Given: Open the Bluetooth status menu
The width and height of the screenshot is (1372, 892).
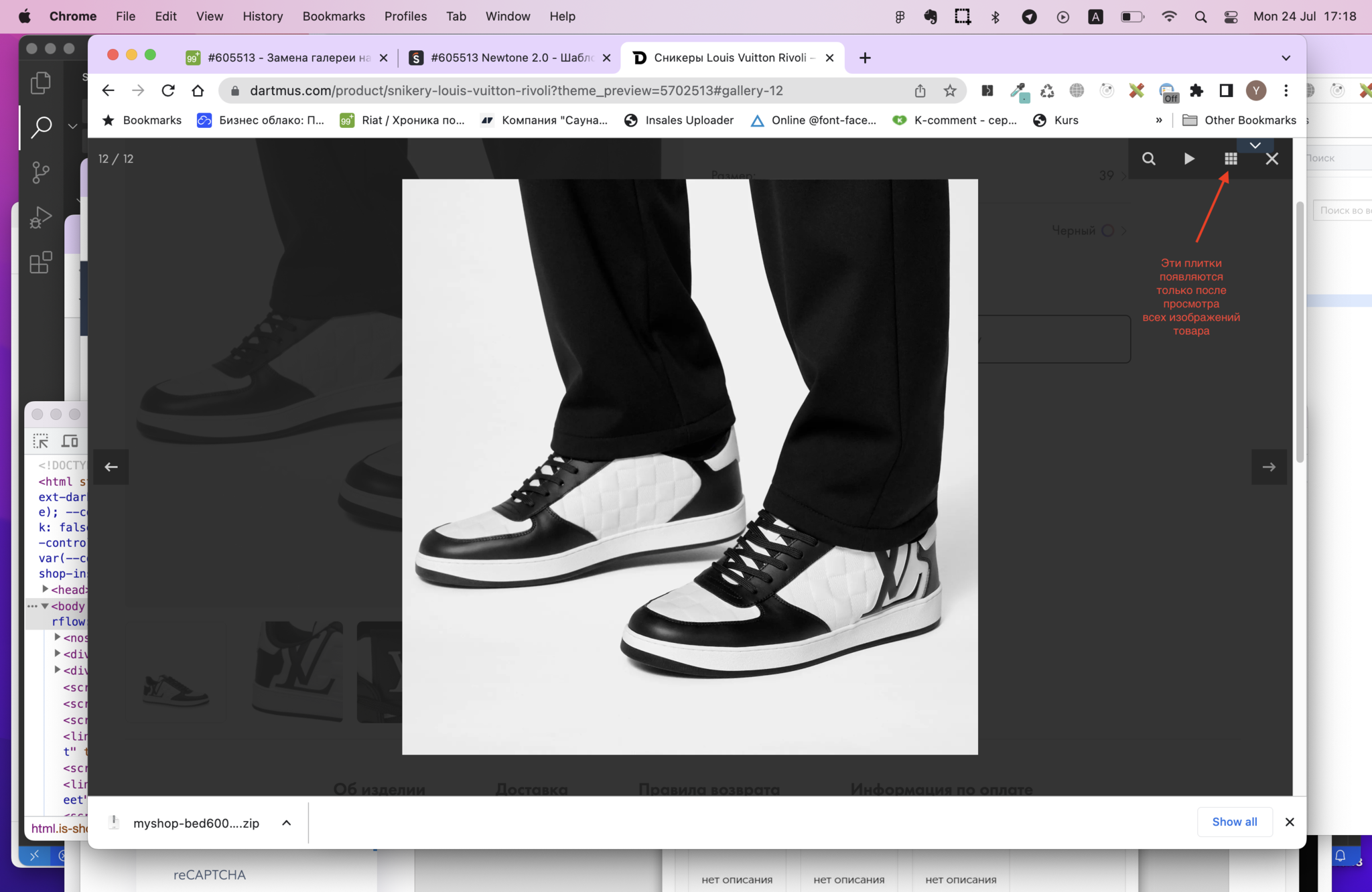Looking at the screenshot, I should coord(995,17).
